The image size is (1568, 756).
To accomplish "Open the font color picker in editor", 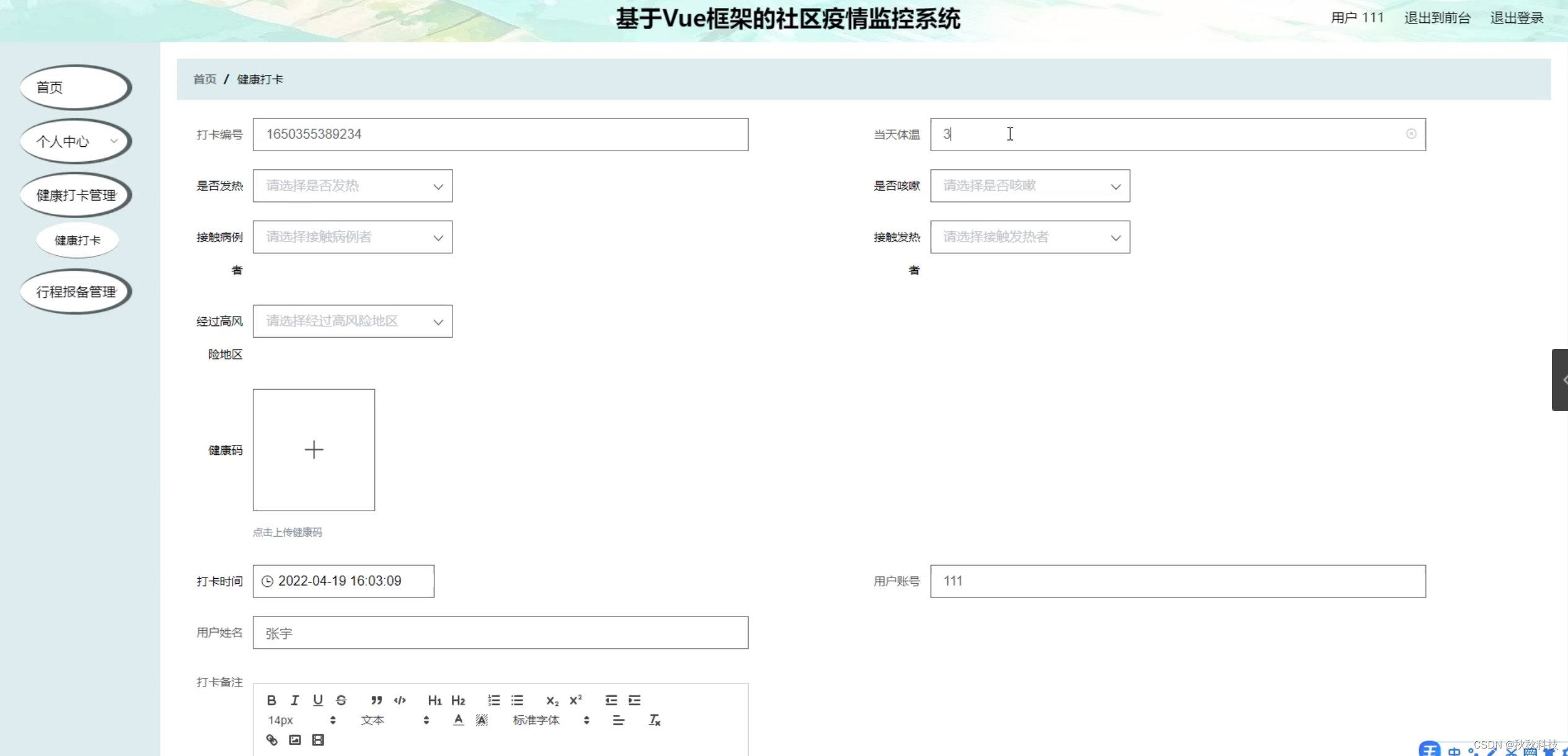I will (458, 719).
